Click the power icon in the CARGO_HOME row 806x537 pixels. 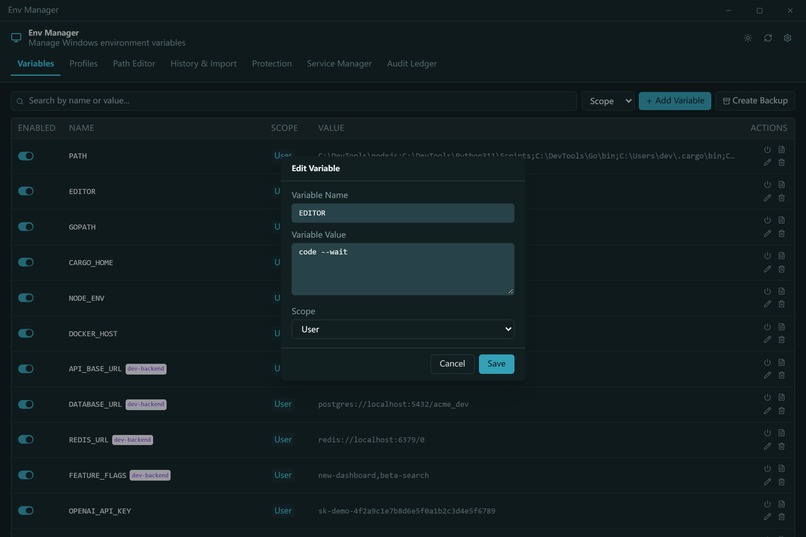point(767,255)
